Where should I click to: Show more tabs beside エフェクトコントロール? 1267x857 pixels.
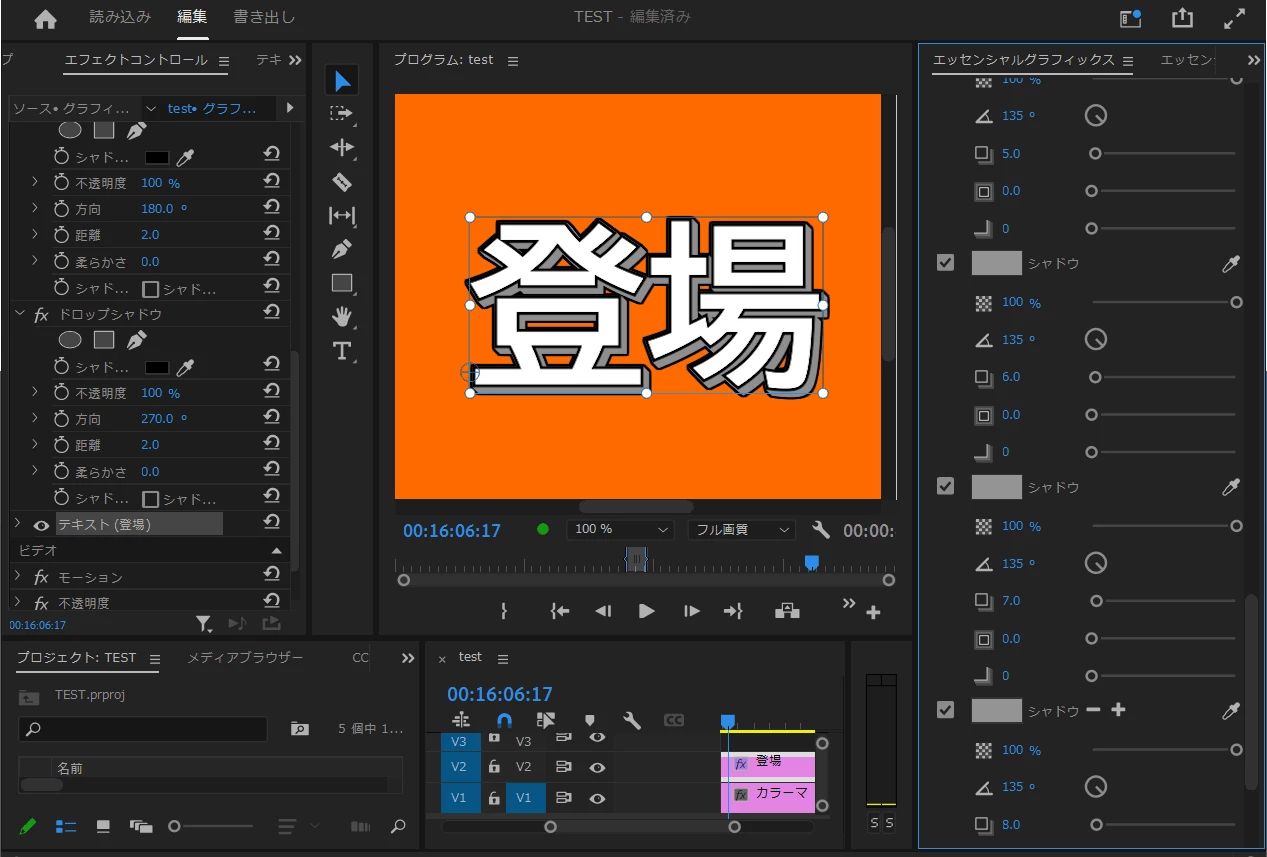(295, 60)
